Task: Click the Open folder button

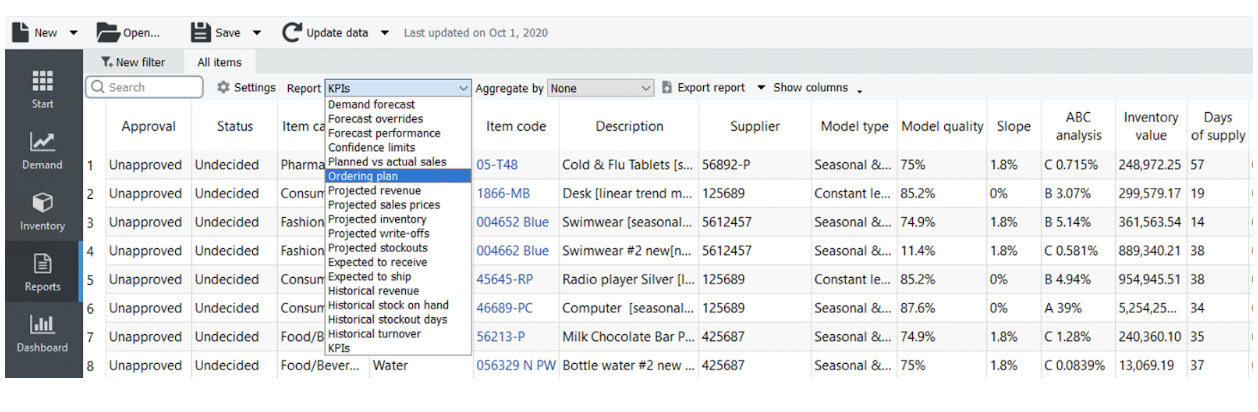Action: point(128,33)
